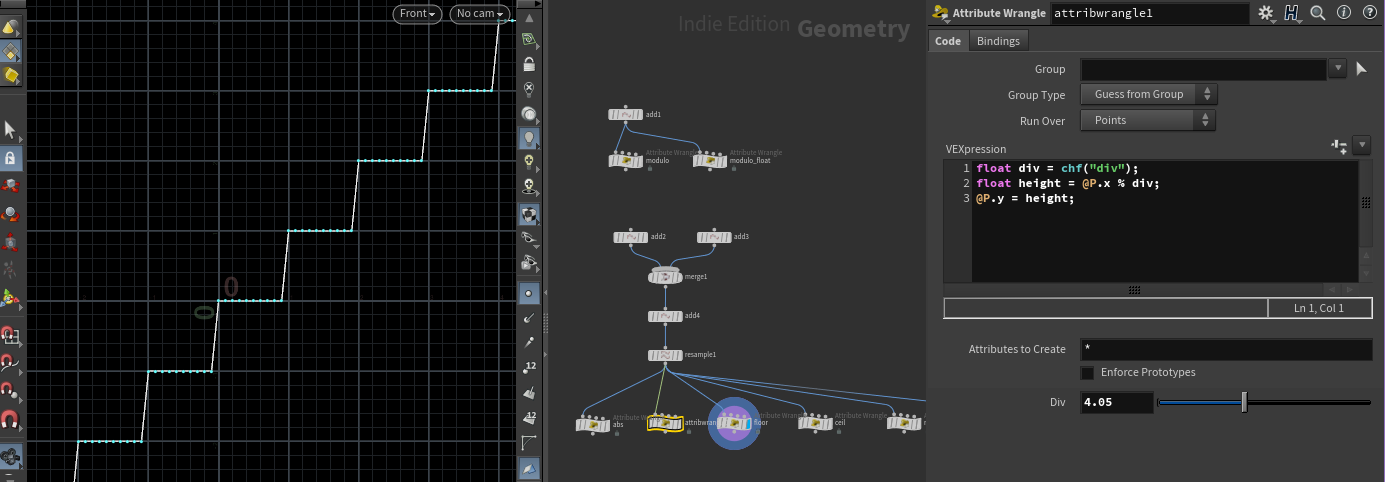The width and height of the screenshot is (1385, 482).
Task: Click the create spare parameters icon above VEX editor
Action: click(1340, 146)
